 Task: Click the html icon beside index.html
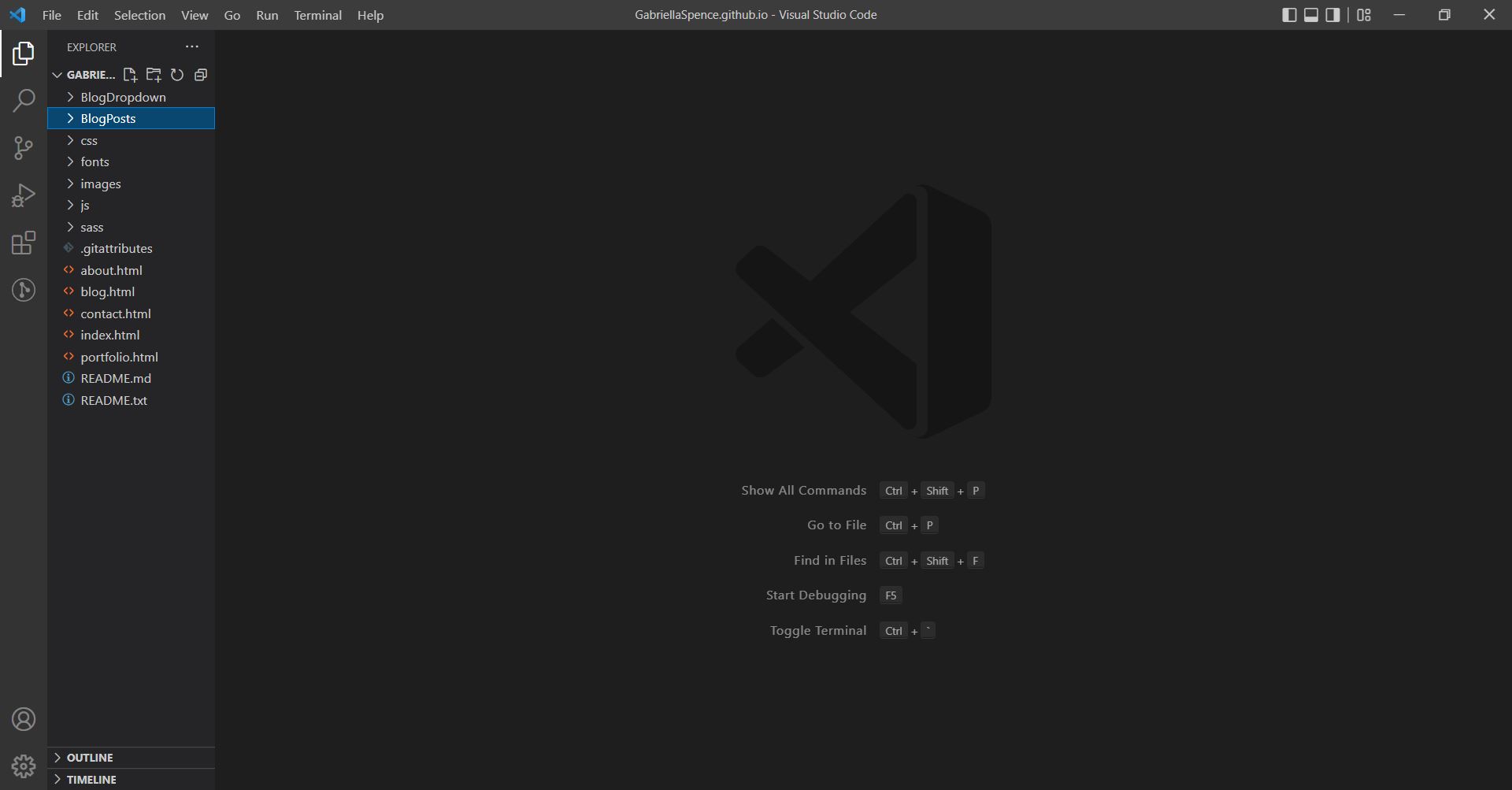pos(69,335)
